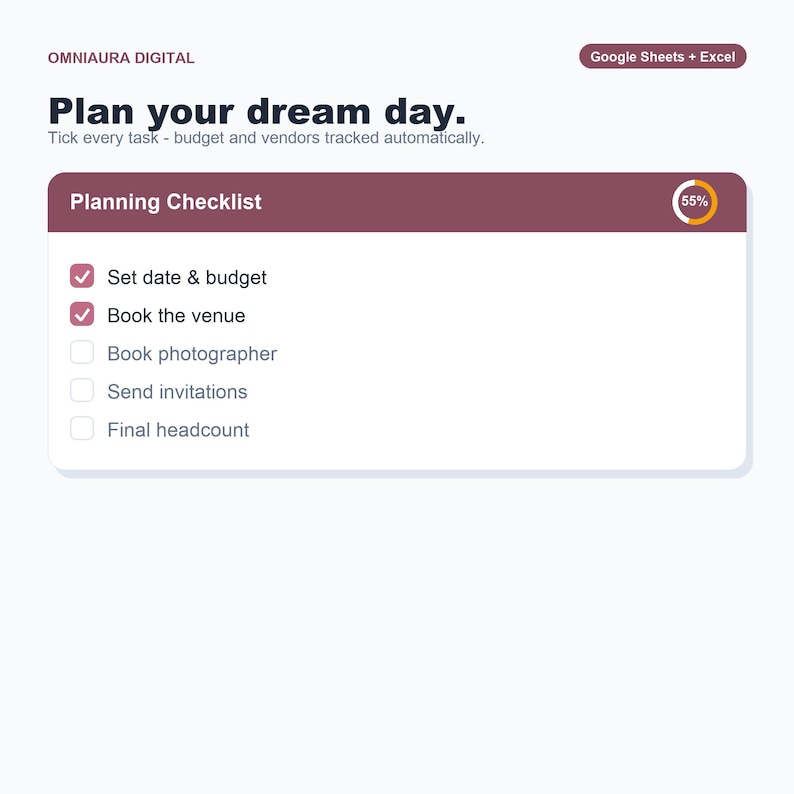
Task: Click the Tick every task subtitle text
Action: (266, 138)
